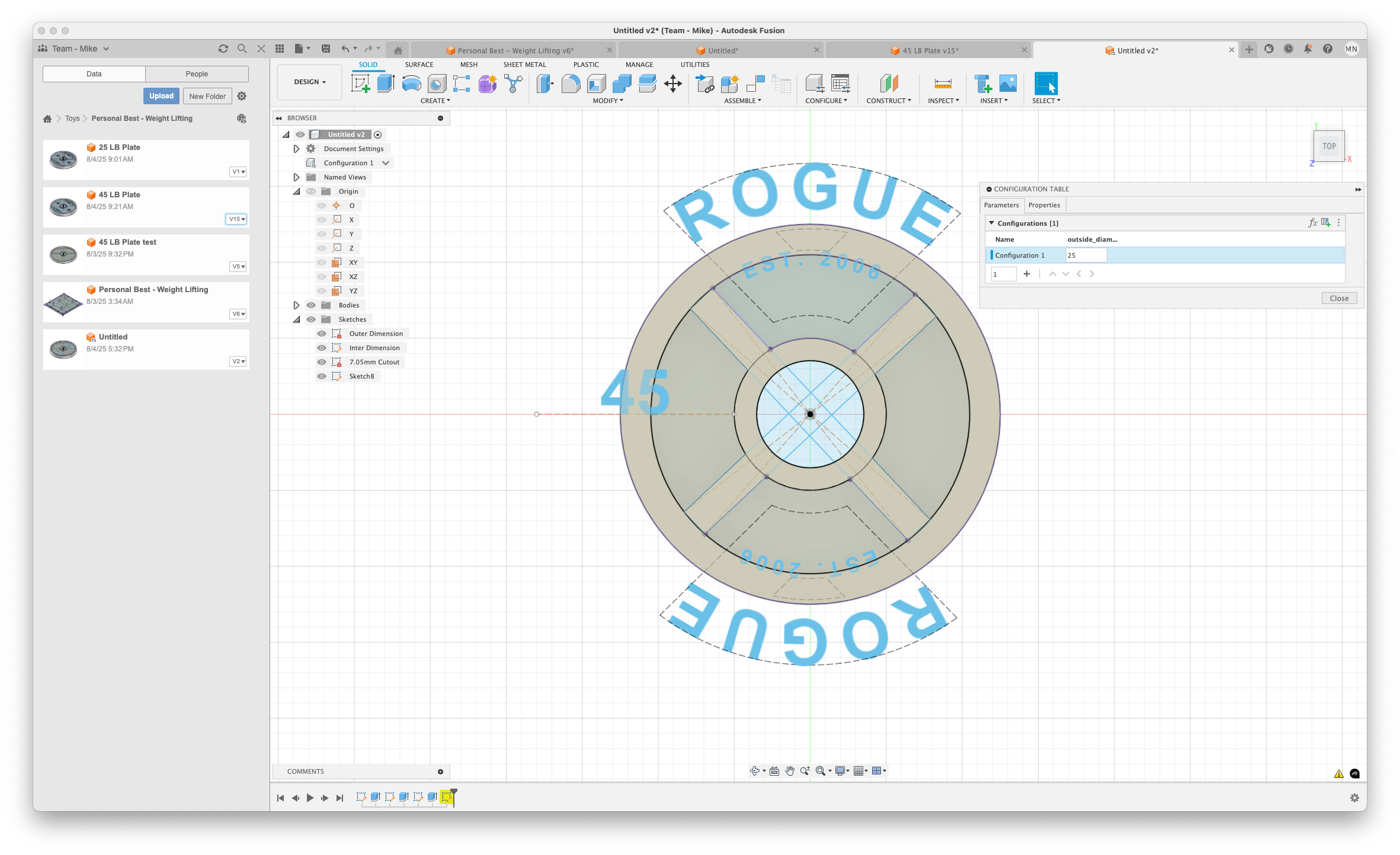The height and width of the screenshot is (855, 1400).
Task: Select the Create Form tool
Action: 486,84
